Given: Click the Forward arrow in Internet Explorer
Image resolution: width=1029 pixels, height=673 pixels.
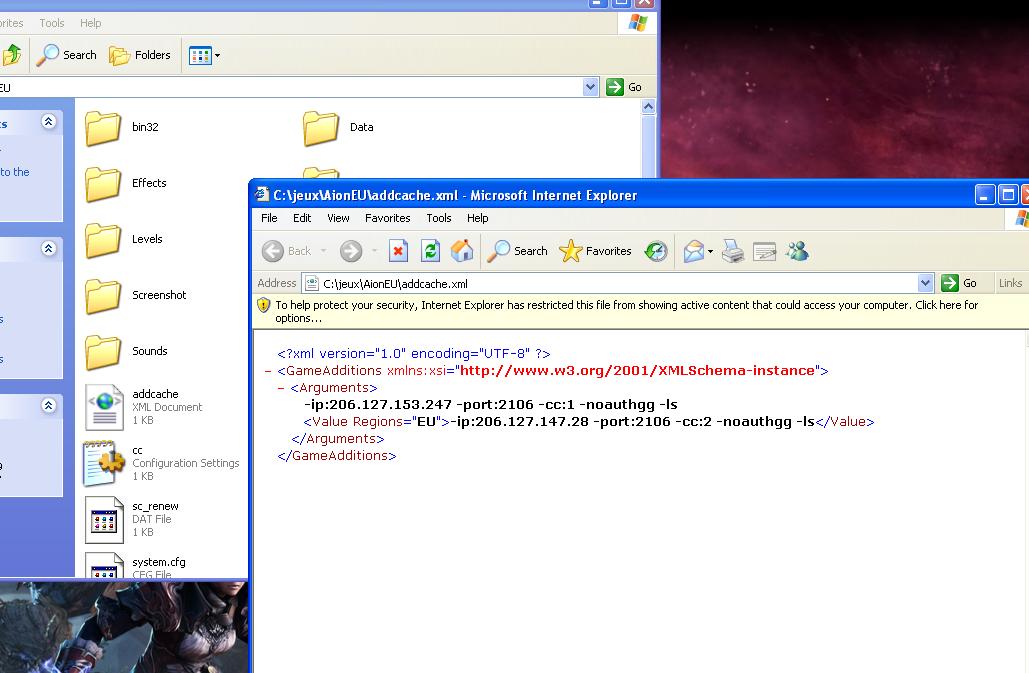Looking at the screenshot, I should pos(351,251).
